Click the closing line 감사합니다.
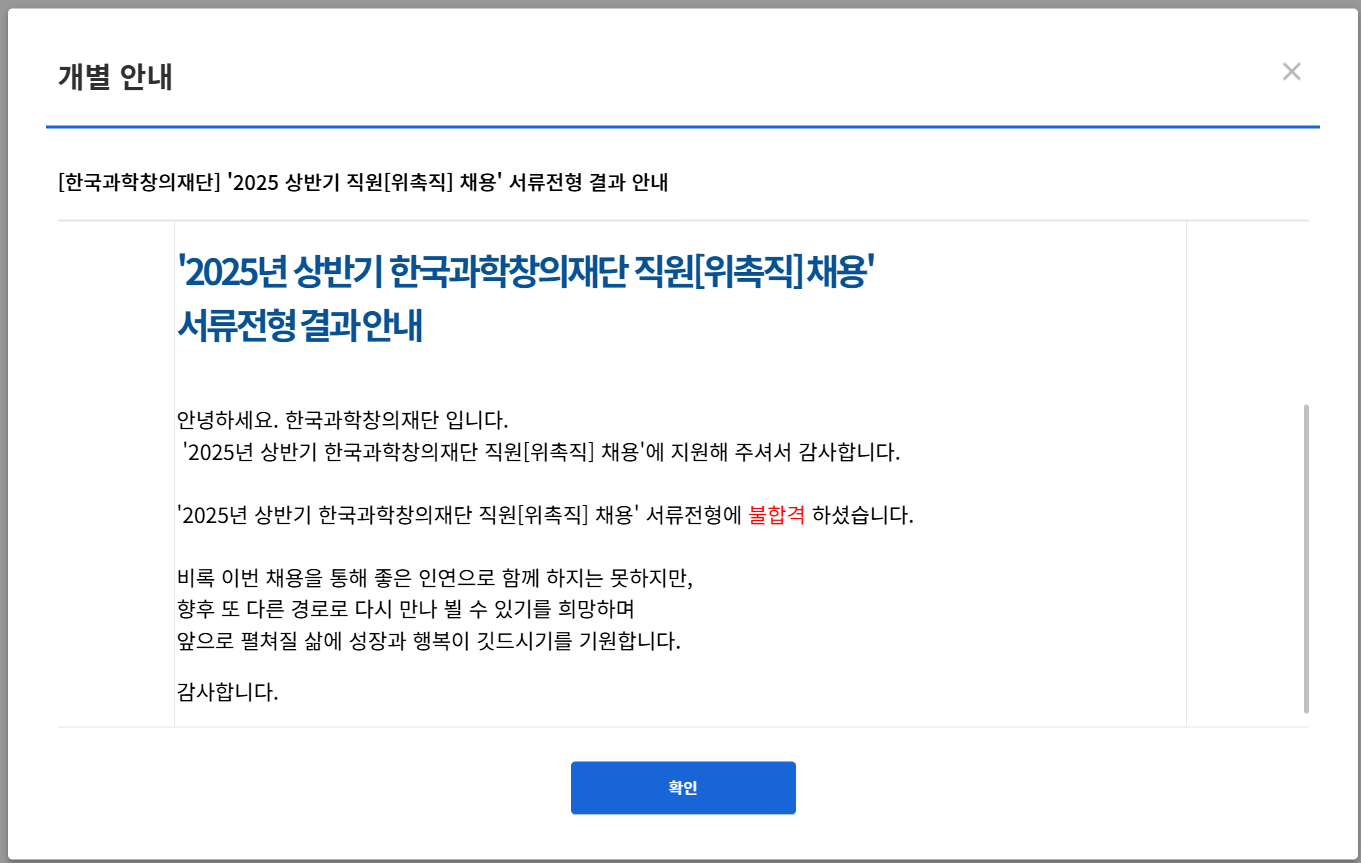 click(x=227, y=691)
